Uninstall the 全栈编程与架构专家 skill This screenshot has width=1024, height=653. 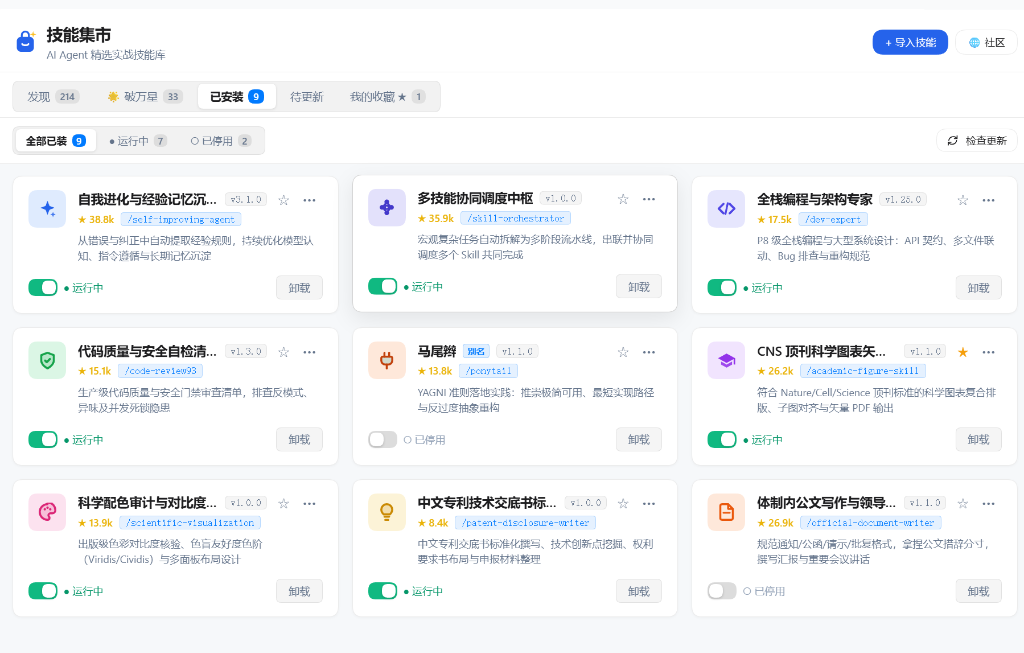[x=978, y=288]
